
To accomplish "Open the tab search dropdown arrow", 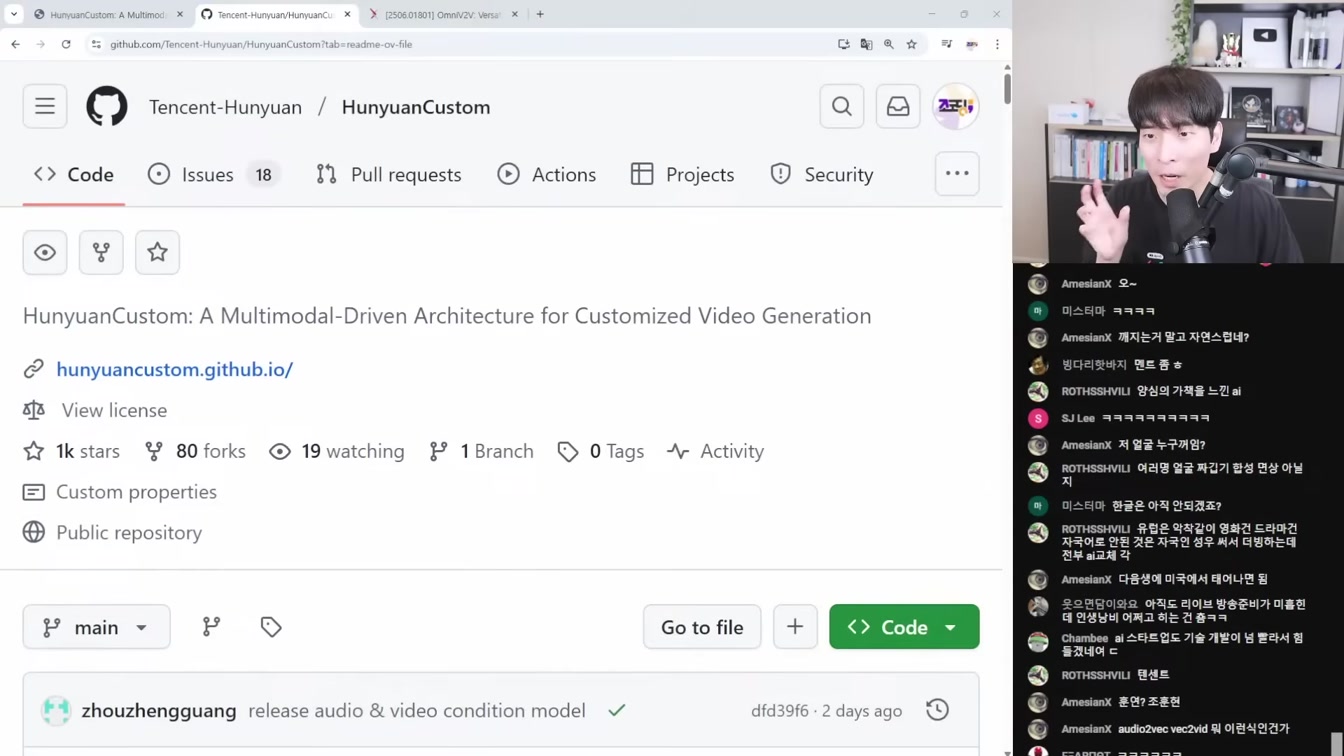I will pyautogui.click(x=14, y=15).
